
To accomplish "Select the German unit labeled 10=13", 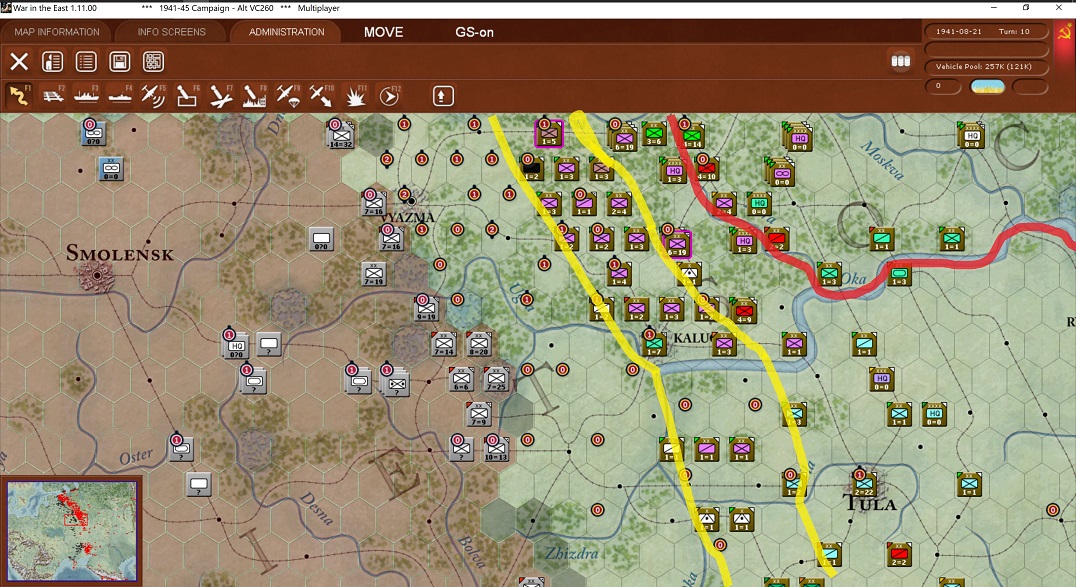I will coord(495,448).
